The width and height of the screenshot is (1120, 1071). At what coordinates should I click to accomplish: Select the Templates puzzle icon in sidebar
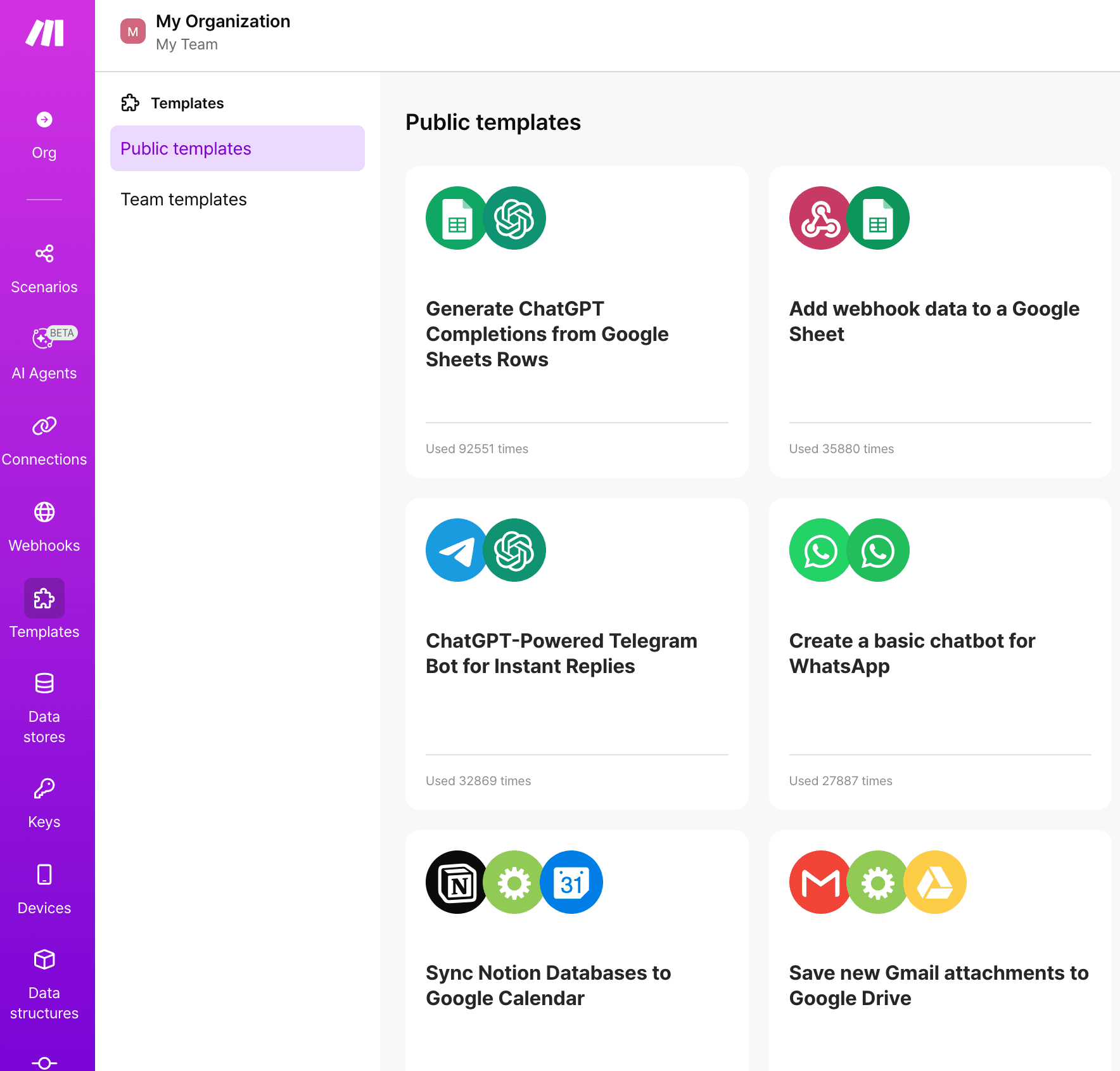(44, 598)
